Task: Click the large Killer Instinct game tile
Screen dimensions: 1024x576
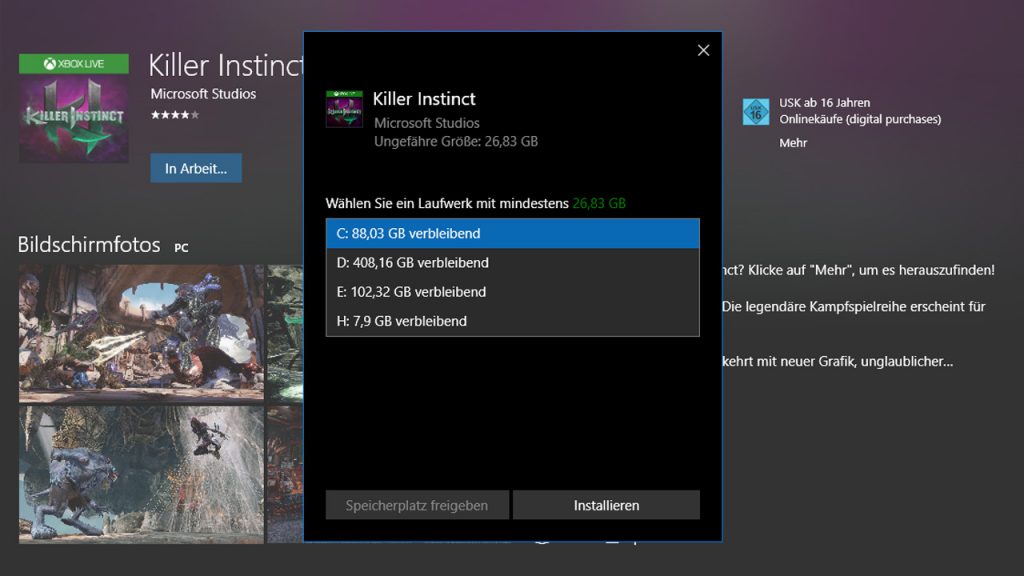Action: (x=74, y=118)
